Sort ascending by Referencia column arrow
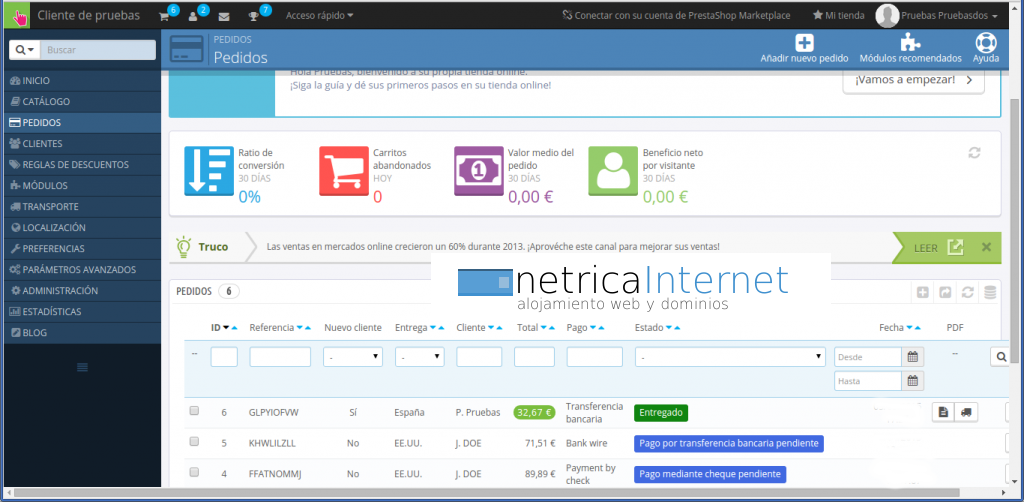This screenshot has width=1024, height=502. click(x=308, y=328)
